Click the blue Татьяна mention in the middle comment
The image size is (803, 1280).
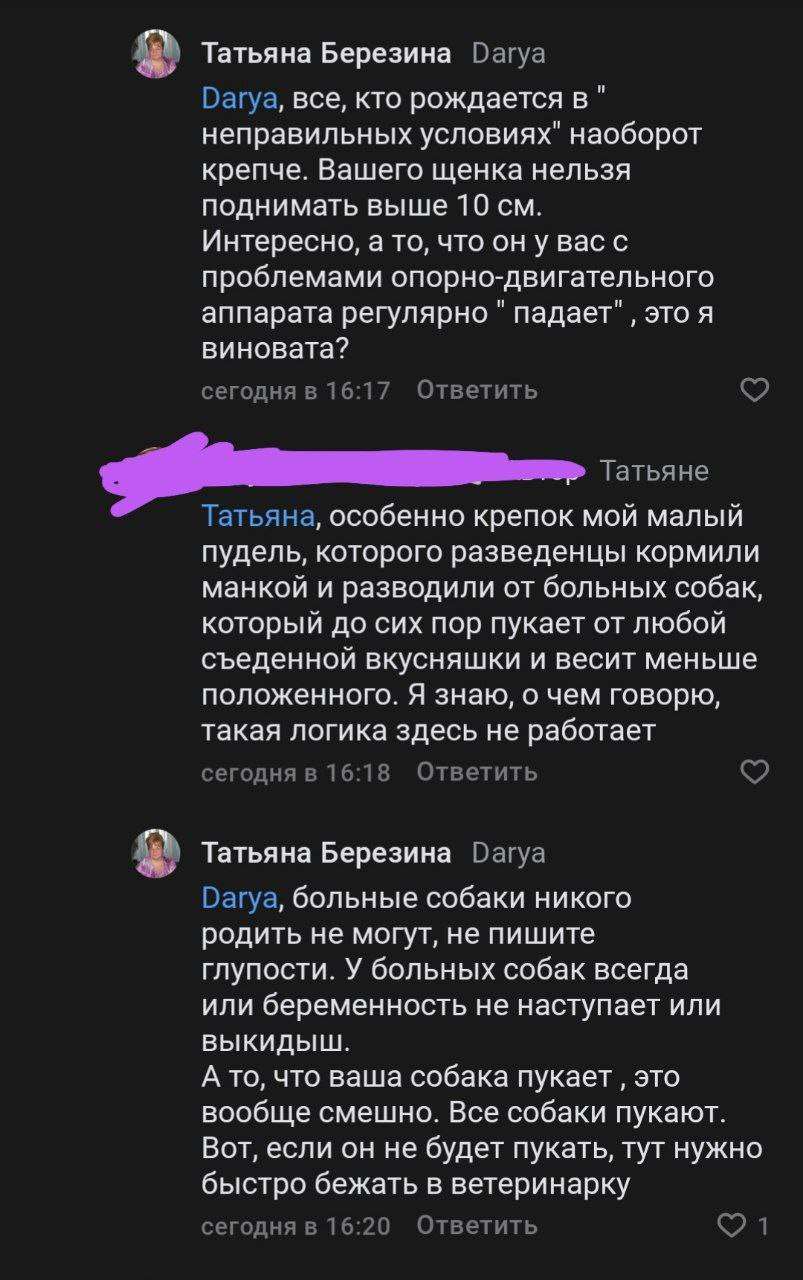[259, 516]
